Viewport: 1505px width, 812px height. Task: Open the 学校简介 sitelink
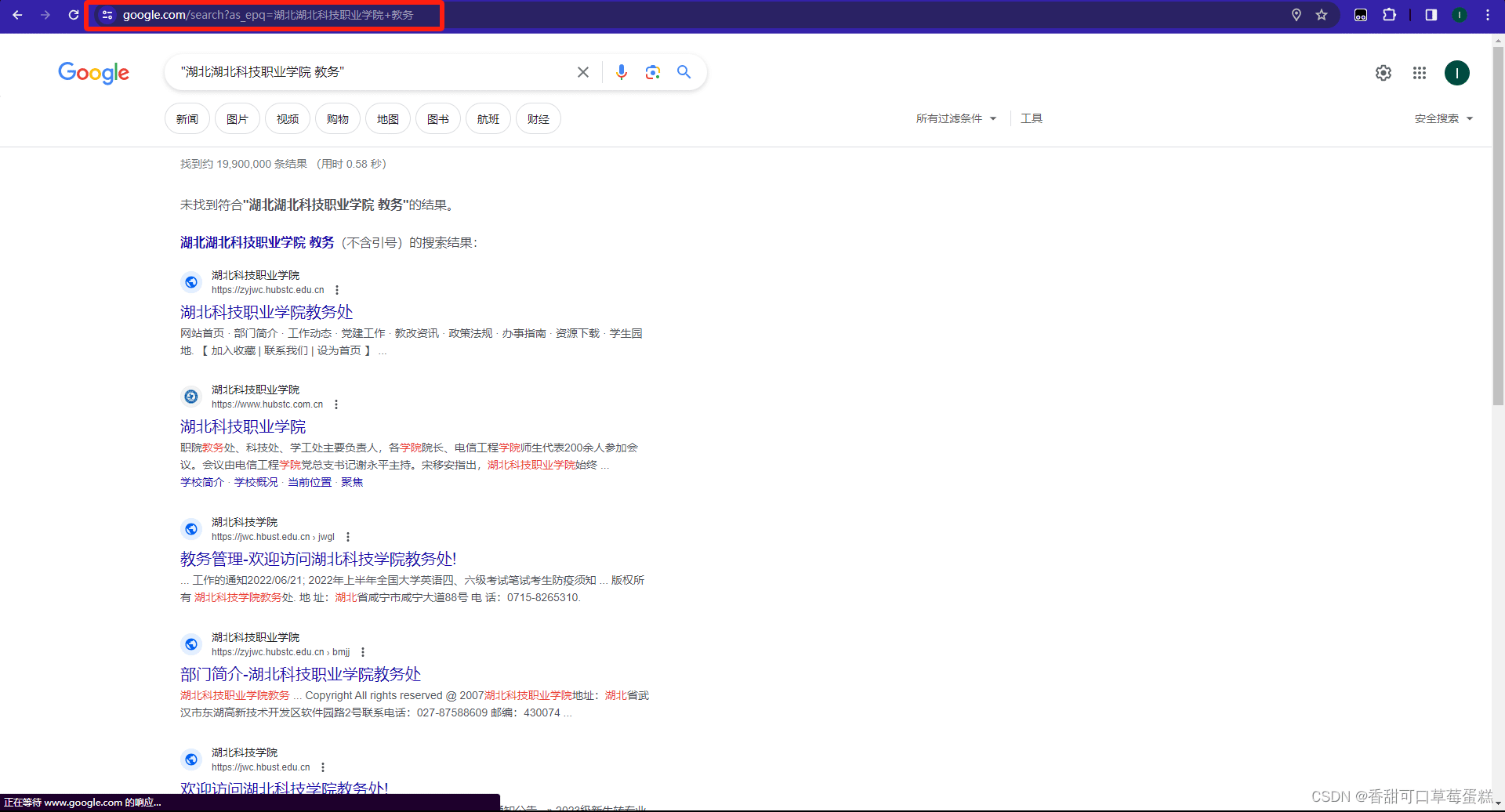(x=202, y=482)
